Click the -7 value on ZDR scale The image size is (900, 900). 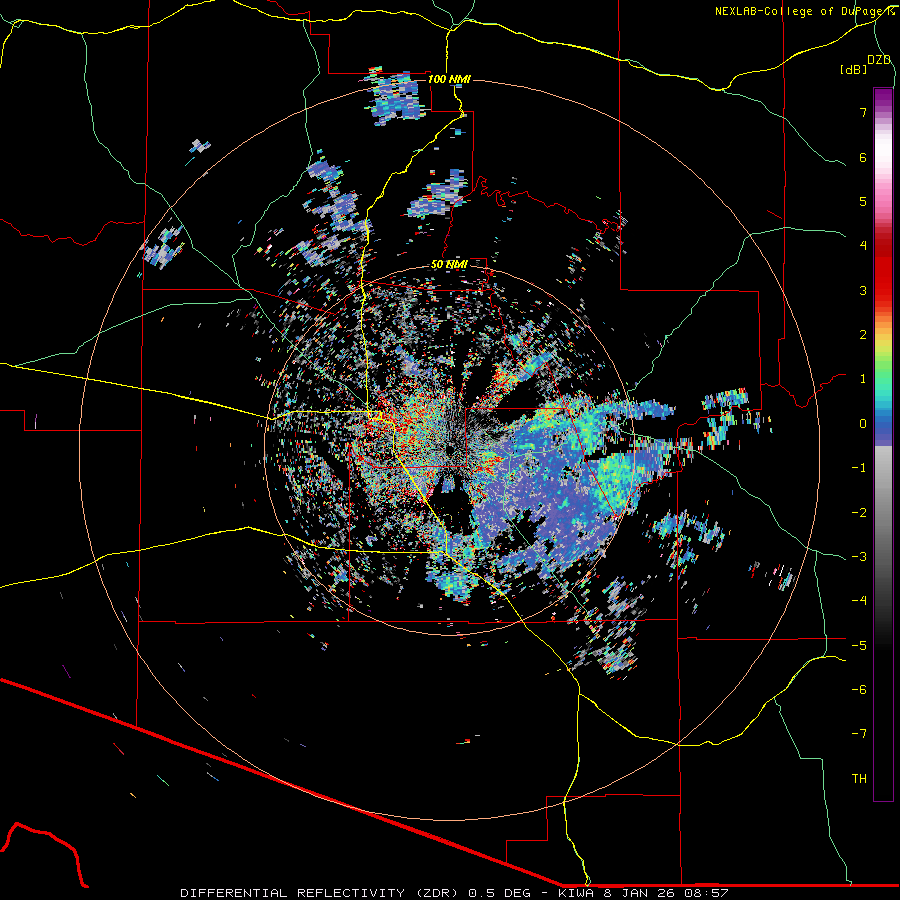click(859, 734)
